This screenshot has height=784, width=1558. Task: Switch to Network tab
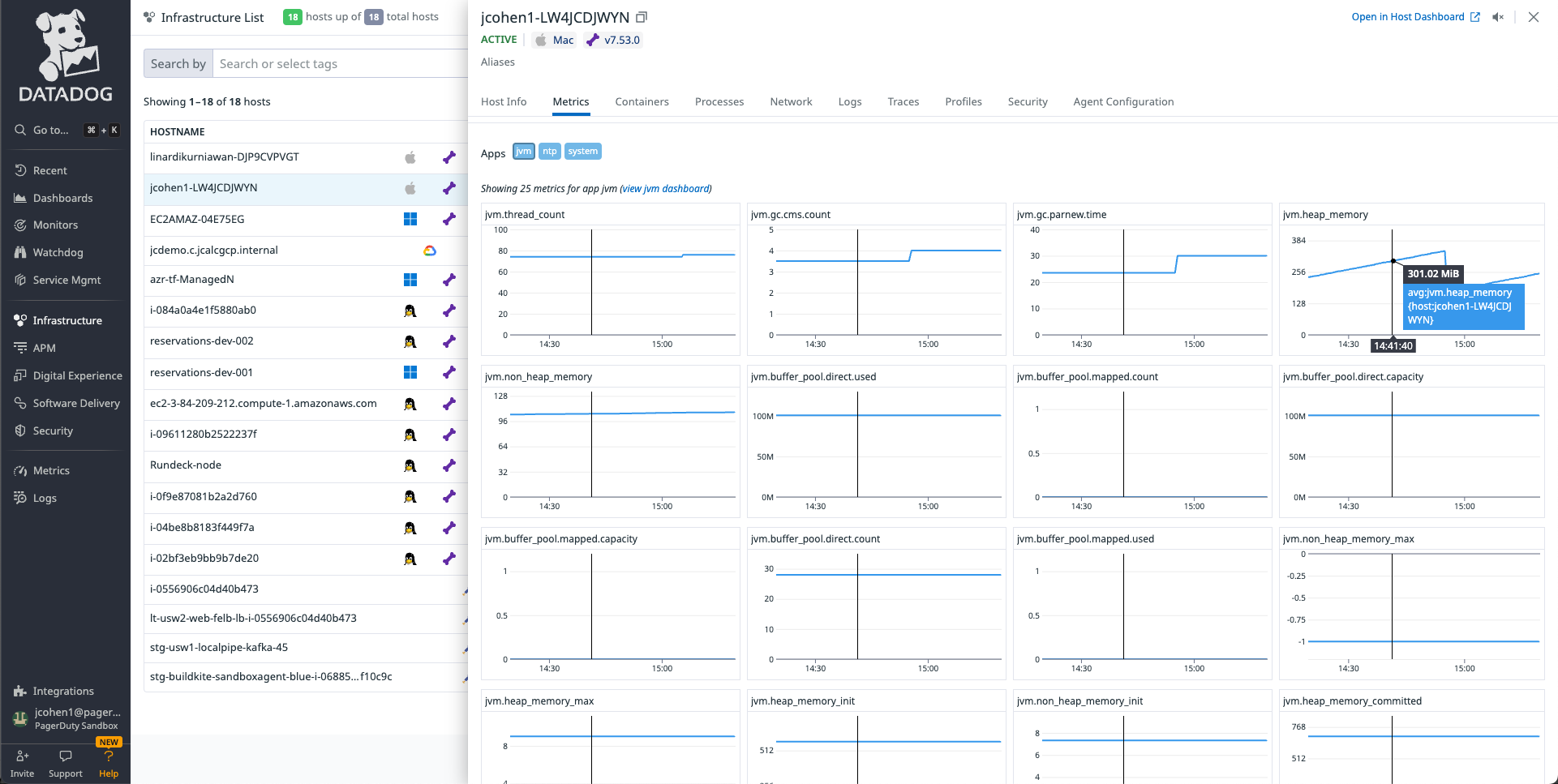[791, 101]
